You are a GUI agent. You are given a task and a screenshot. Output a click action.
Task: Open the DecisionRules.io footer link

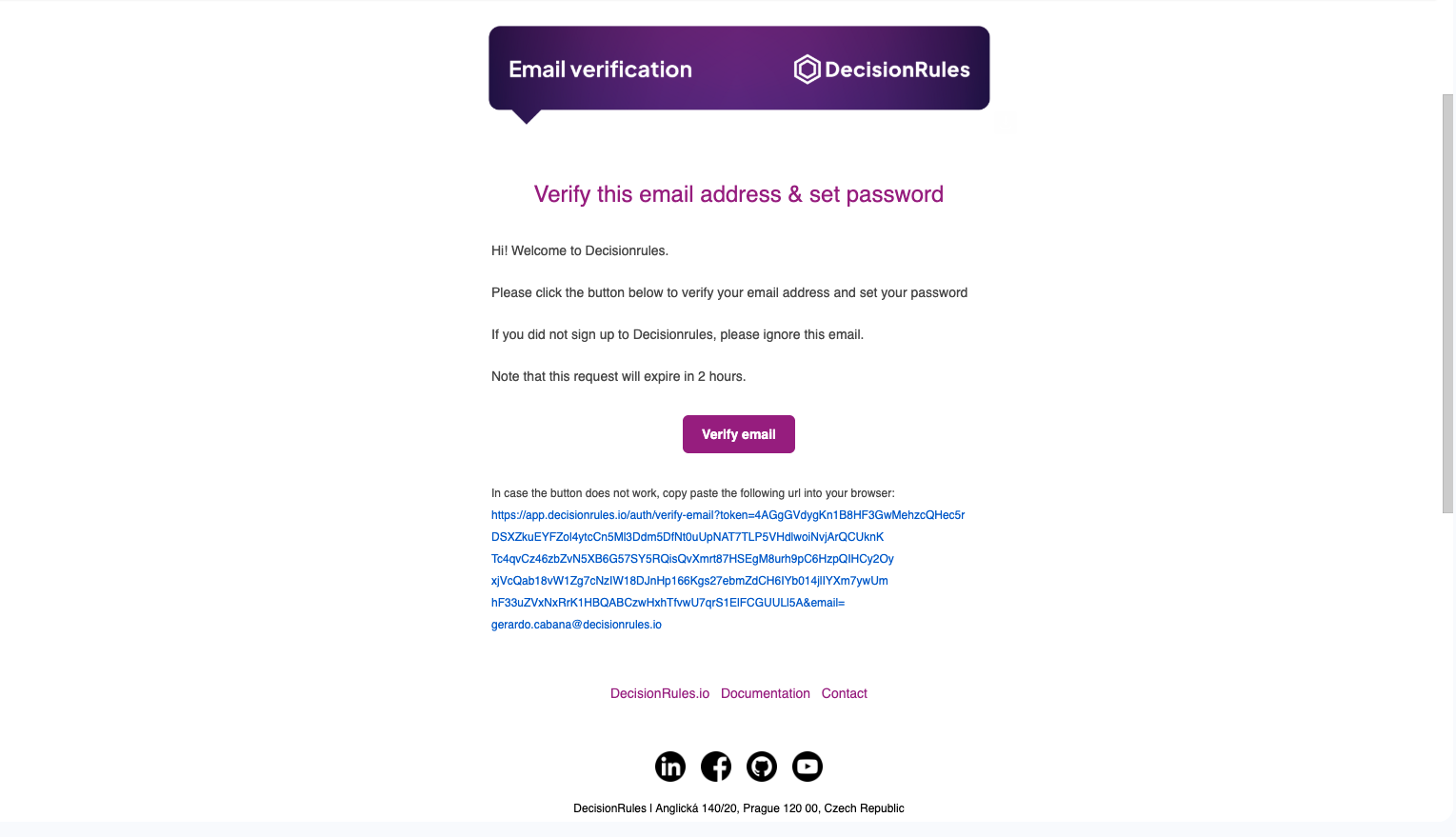[x=660, y=693]
